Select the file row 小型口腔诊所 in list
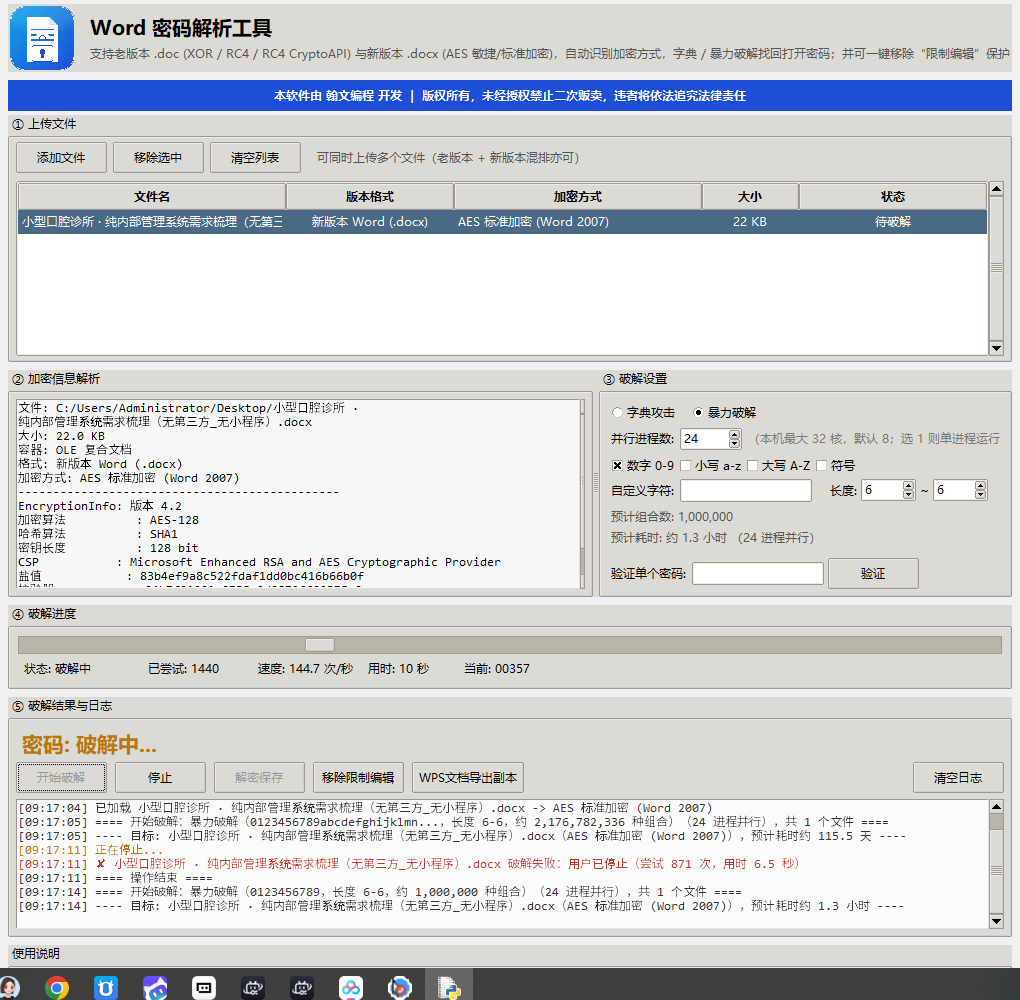The width and height of the screenshot is (1020, 1000). [x=502, y=221]
